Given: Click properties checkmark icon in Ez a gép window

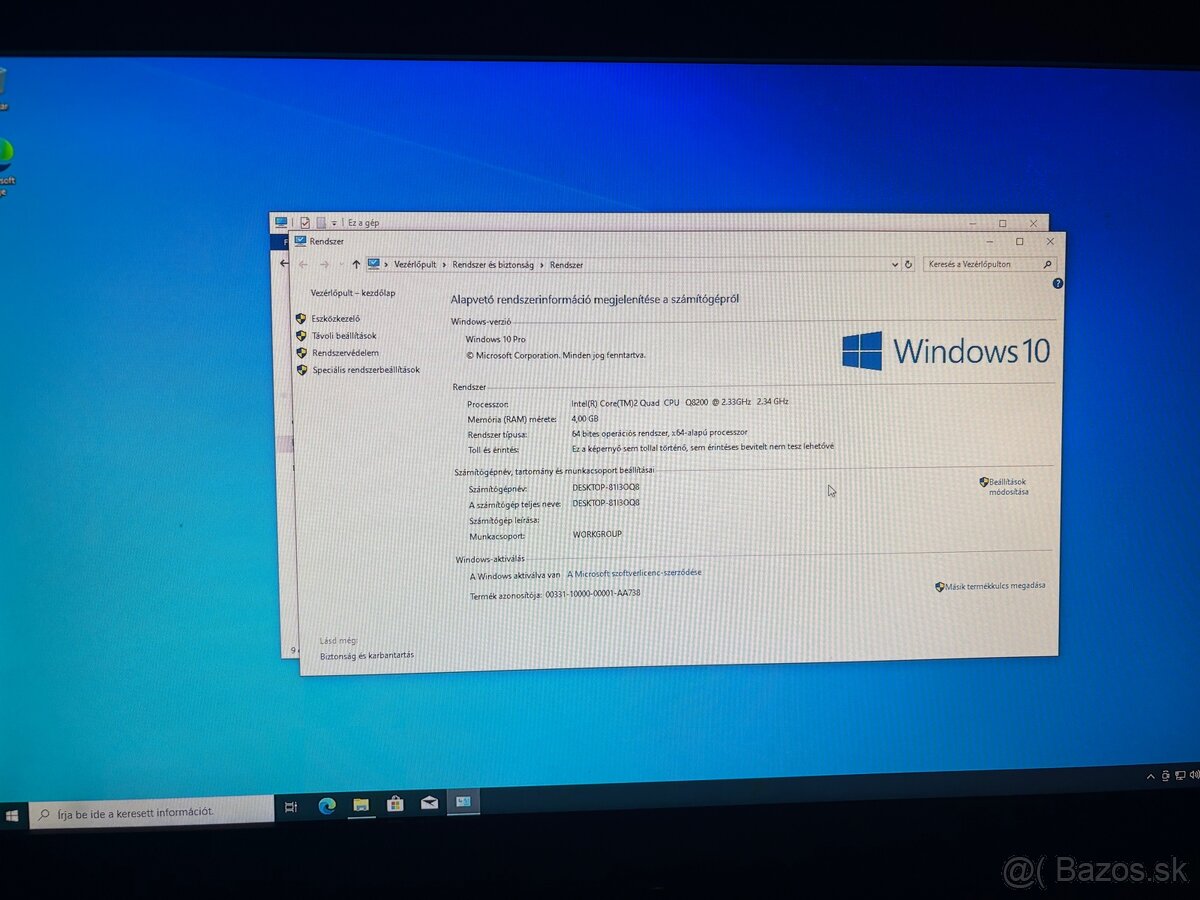Looking at the screenshot, I should [x=304, y=223].
